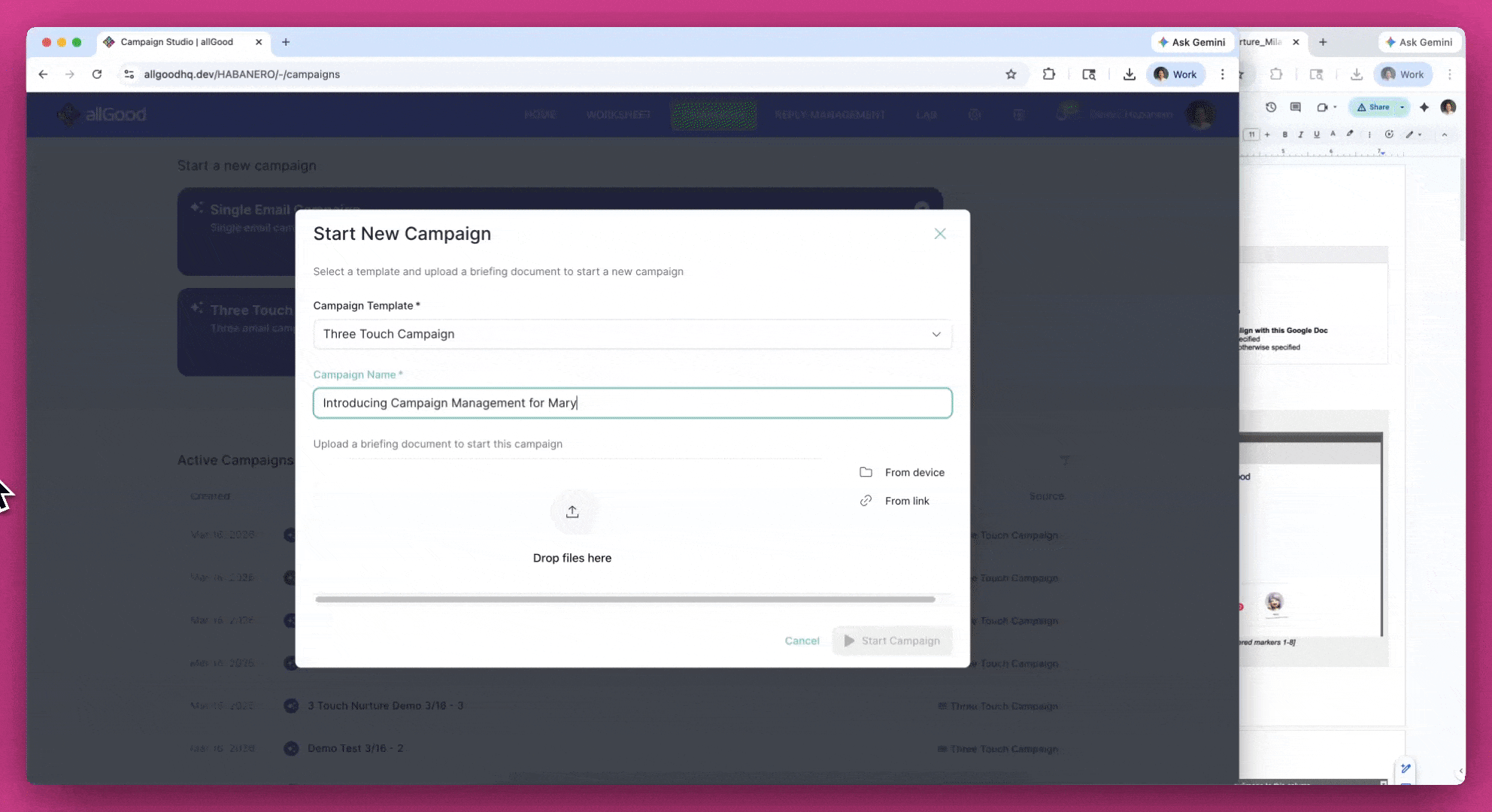
Task: Reload the Campaign Studio page
Action: [97, 74]
